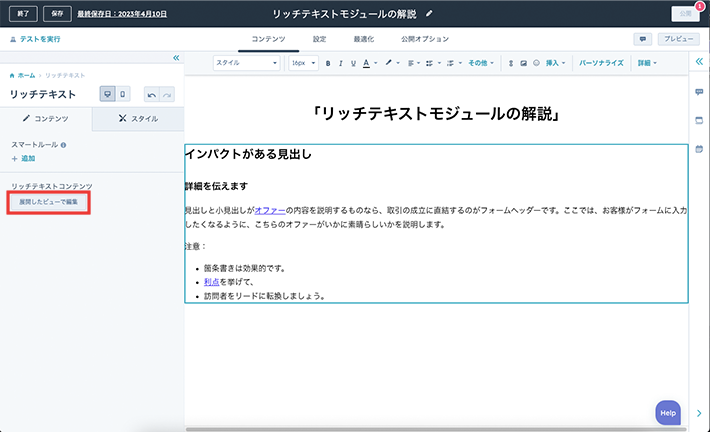Open the 詳細 advanced menu
710x432 pixels.
[647, 63]
